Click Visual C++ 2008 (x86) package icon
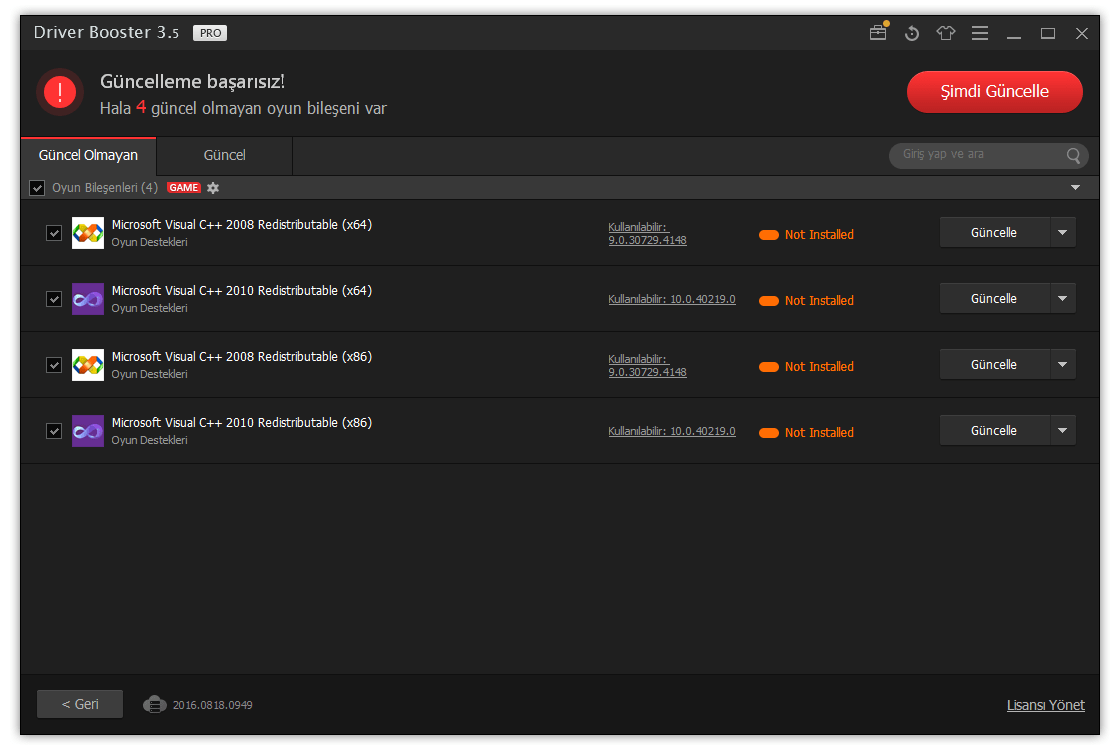The image size is (1117, 748). coord(88,365)
